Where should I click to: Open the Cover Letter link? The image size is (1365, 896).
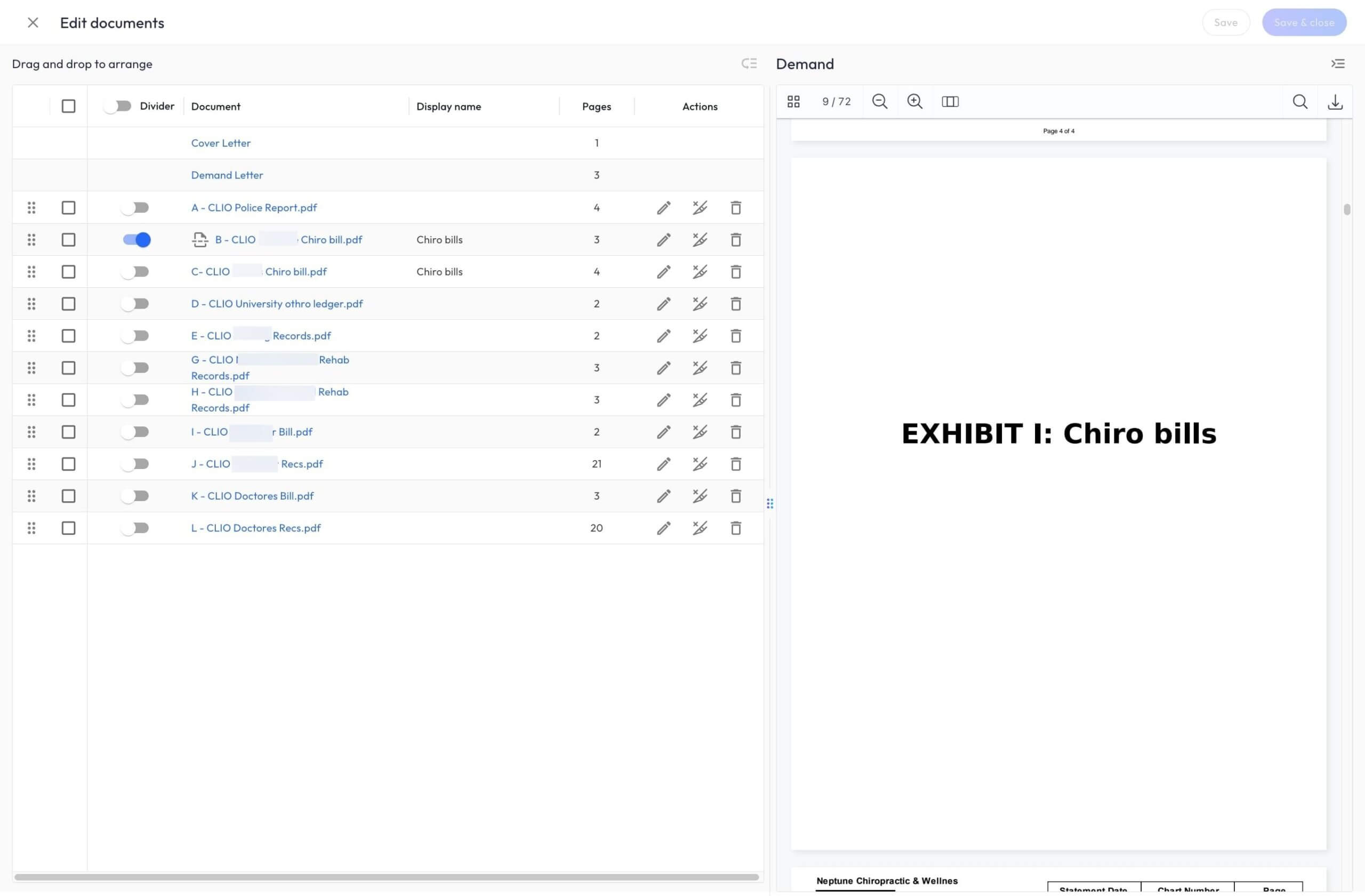220,143
